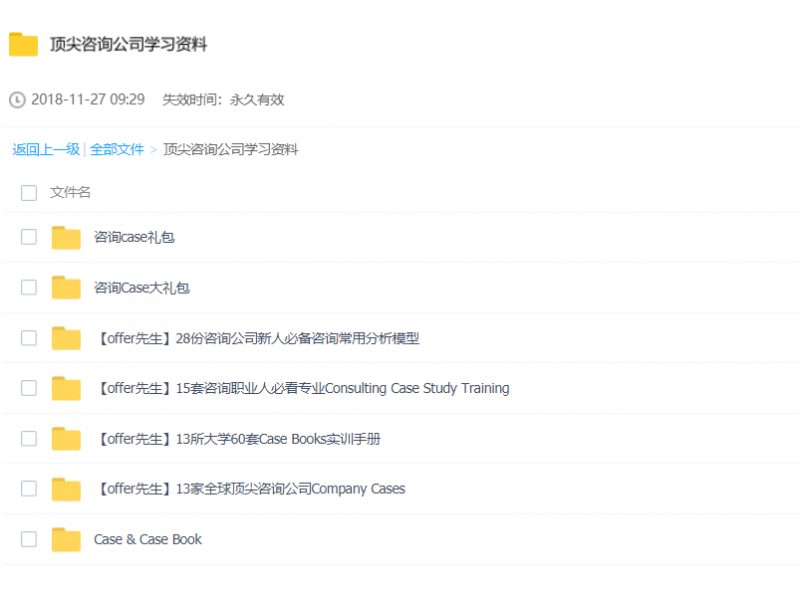Open the 咨询Case大礼包 folder name
Screen dimensions: 800x594
click(x=142, y=288)
